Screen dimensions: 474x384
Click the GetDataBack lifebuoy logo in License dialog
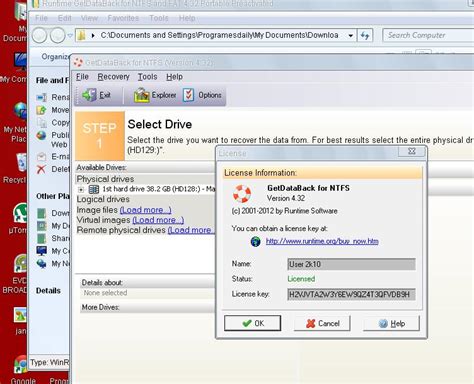(x=242, y=194)
